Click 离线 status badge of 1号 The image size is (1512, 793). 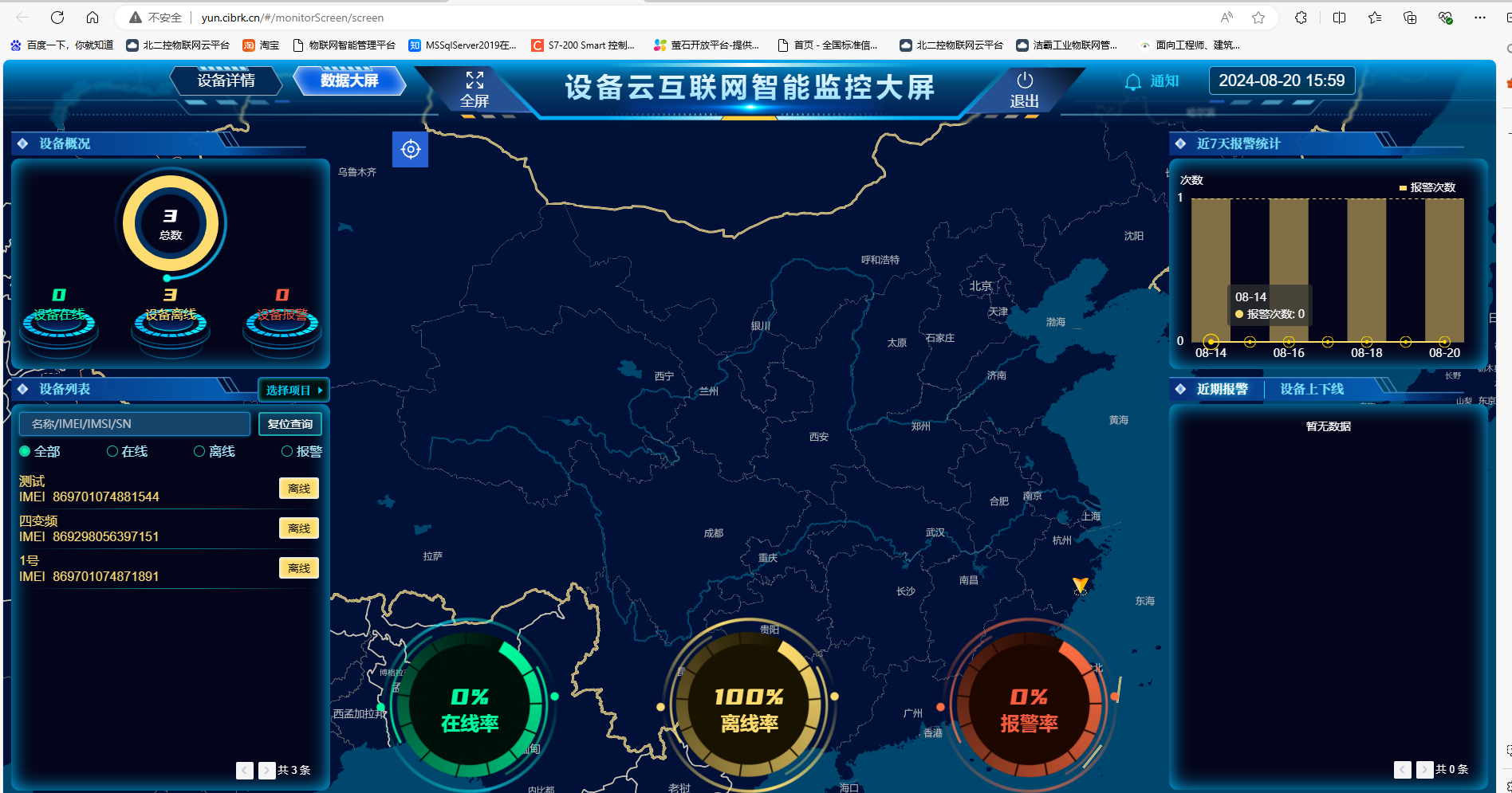(299, 568)
